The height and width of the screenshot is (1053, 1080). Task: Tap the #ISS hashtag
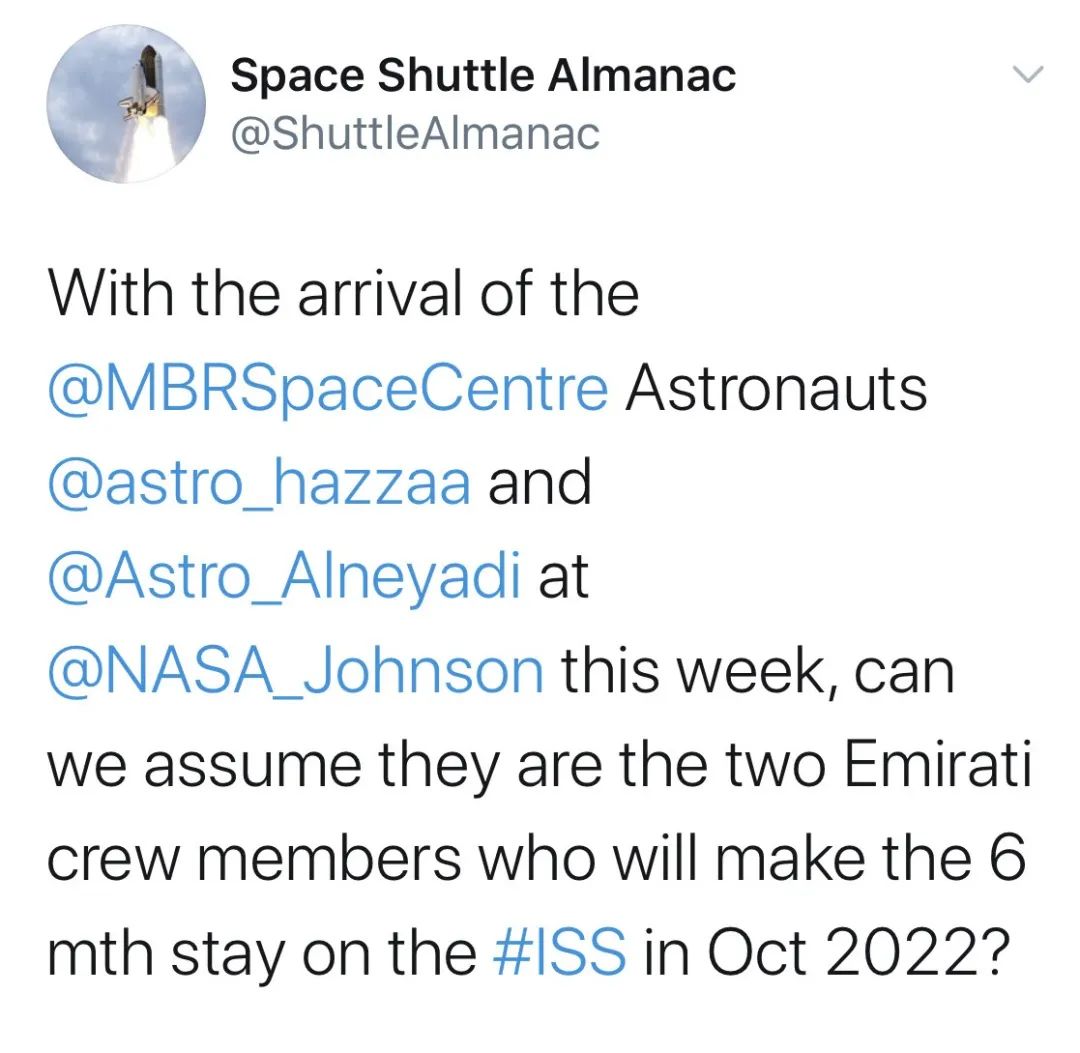[x=561, y=956]
